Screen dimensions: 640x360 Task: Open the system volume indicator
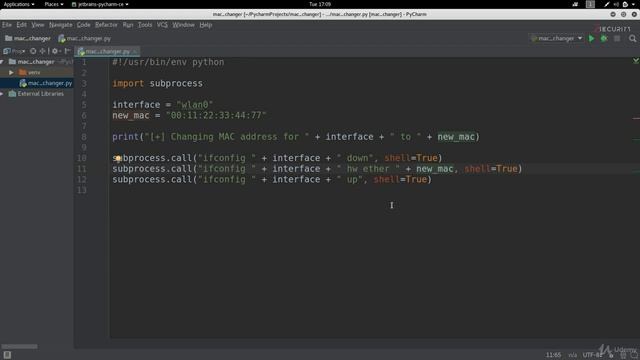pos(616,4)
